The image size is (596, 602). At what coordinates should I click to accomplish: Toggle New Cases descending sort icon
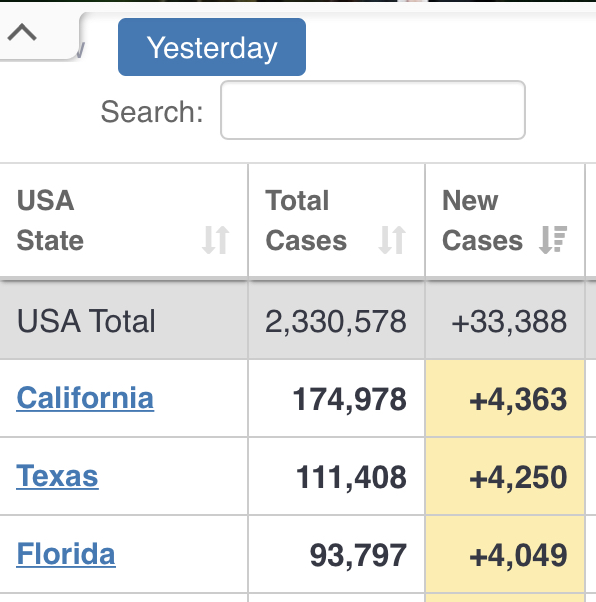553,240
